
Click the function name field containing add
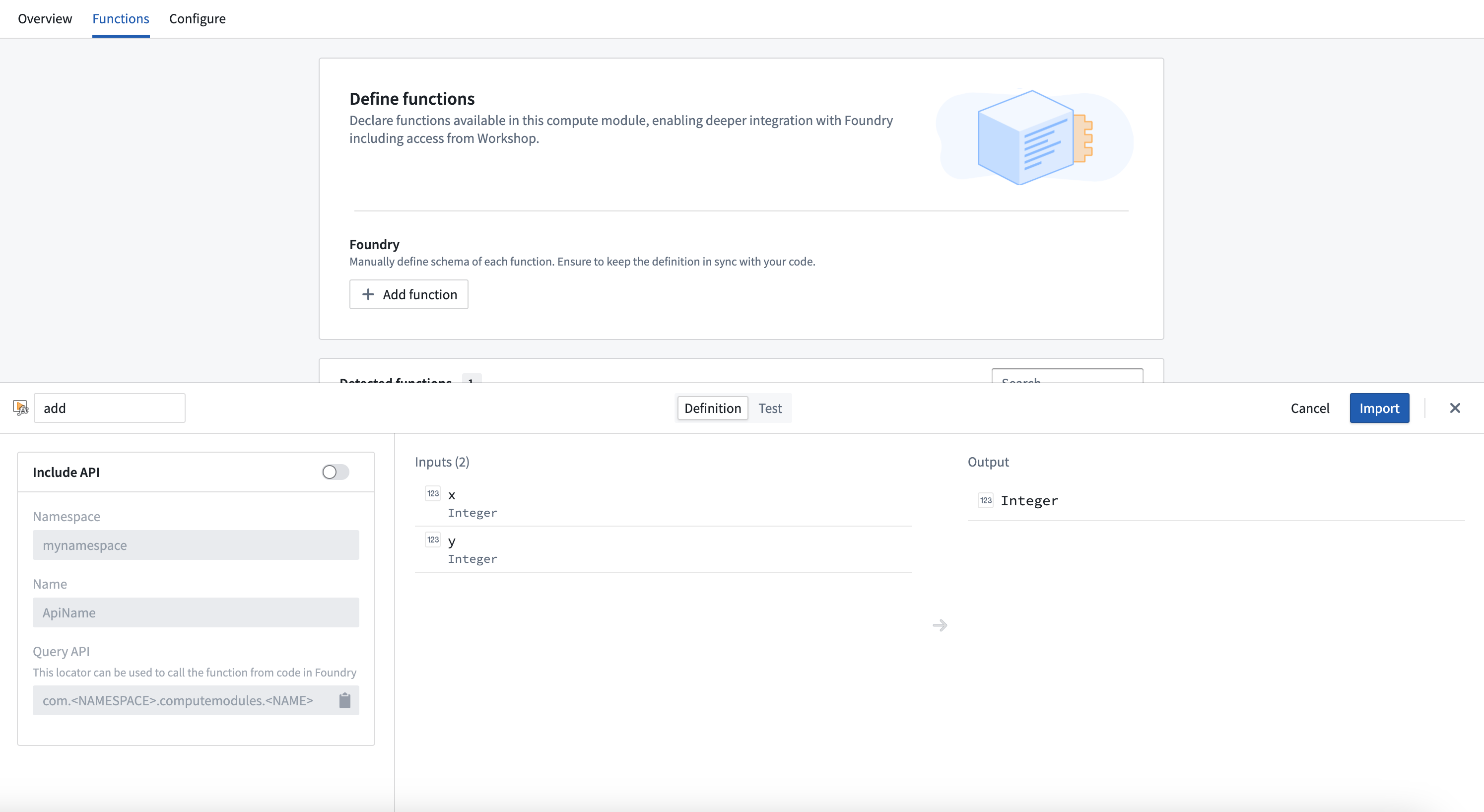point(110,408)
